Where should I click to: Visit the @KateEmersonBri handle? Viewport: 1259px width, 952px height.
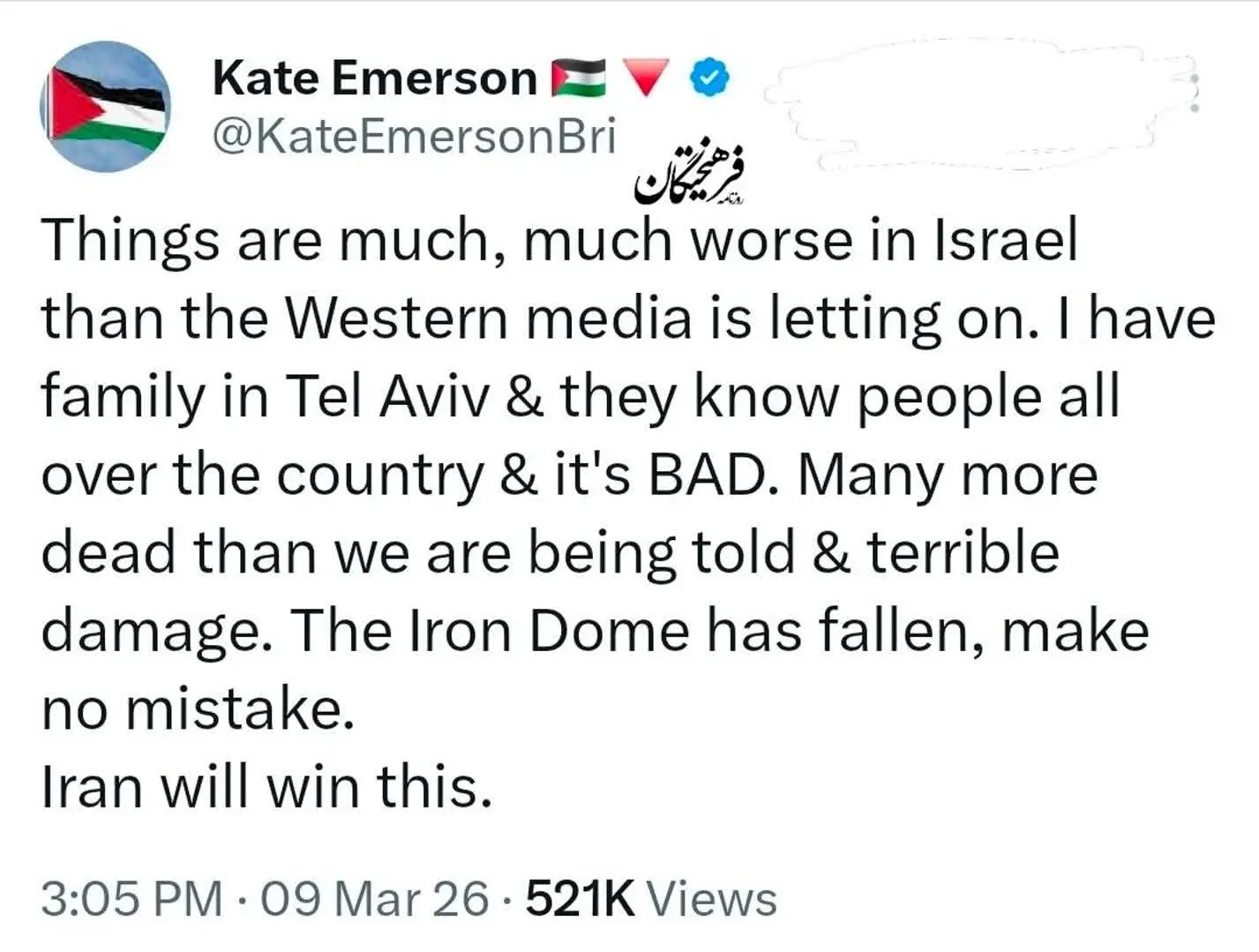click(x=414, y=137)
